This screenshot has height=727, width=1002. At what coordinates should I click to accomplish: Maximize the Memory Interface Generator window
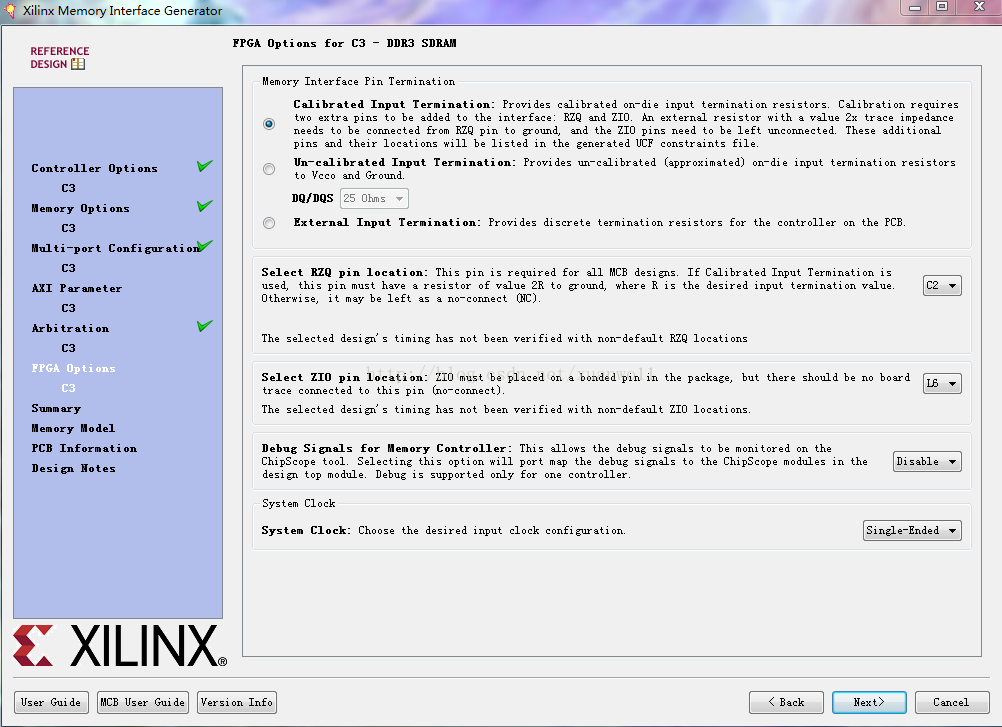(942, 7)
